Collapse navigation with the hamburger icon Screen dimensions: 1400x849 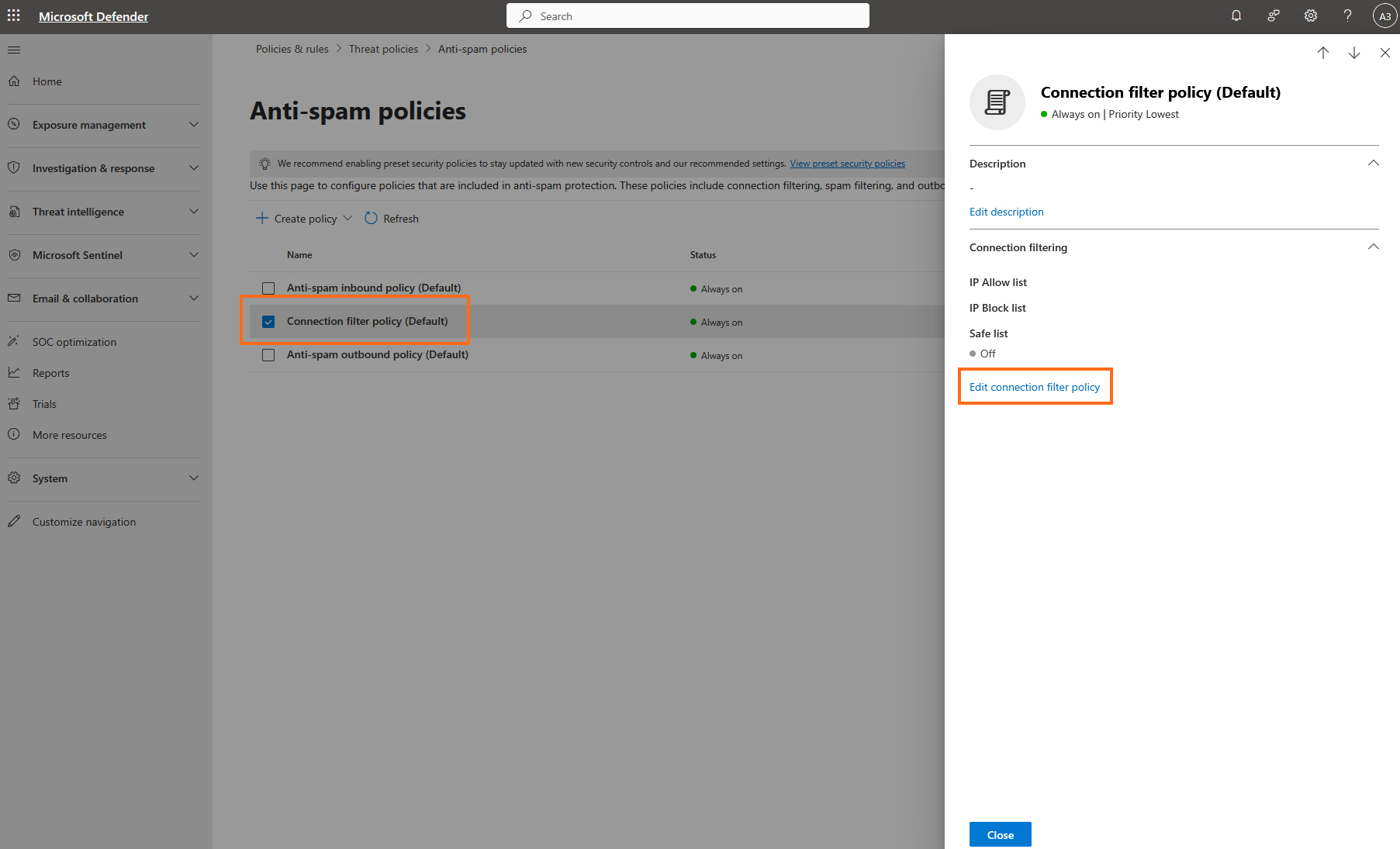click(x=14, y=50)
